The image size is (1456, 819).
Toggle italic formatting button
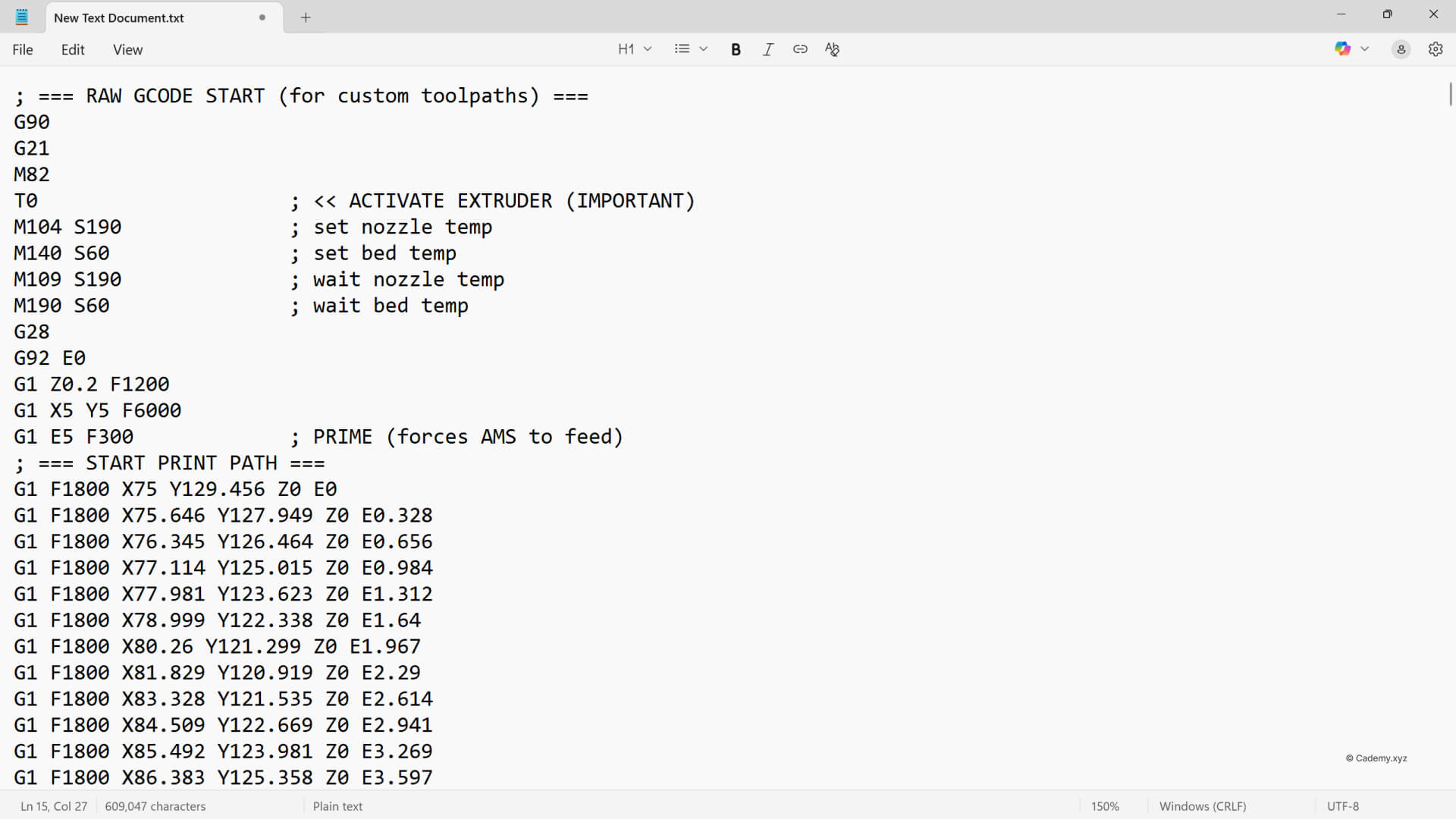coord(767,49)
